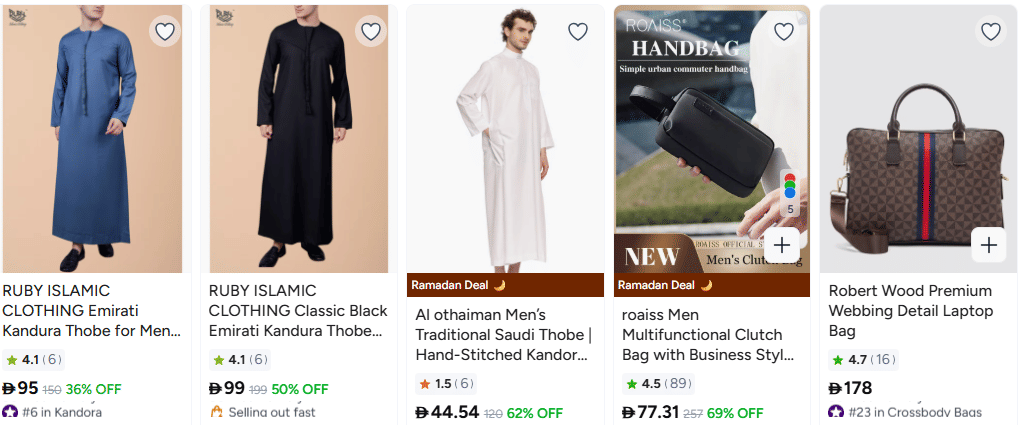This screenshot has width=1019, height=425.
Task: View the white Saudi Thobe photo
Action: tap(504, 140)
